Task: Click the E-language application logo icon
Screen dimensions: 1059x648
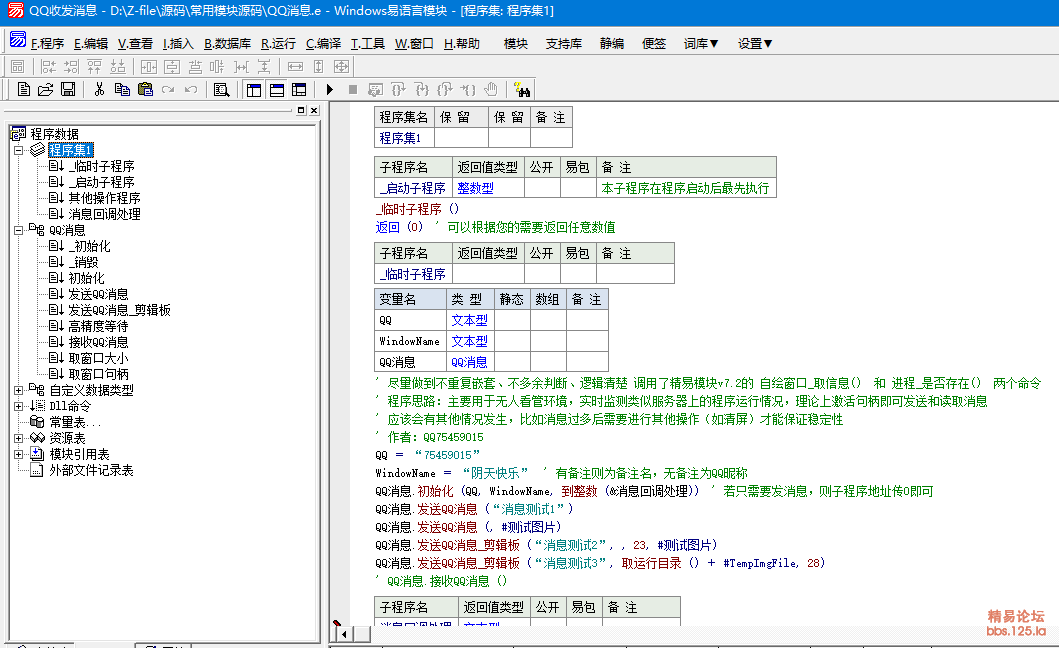Action: 18,41
